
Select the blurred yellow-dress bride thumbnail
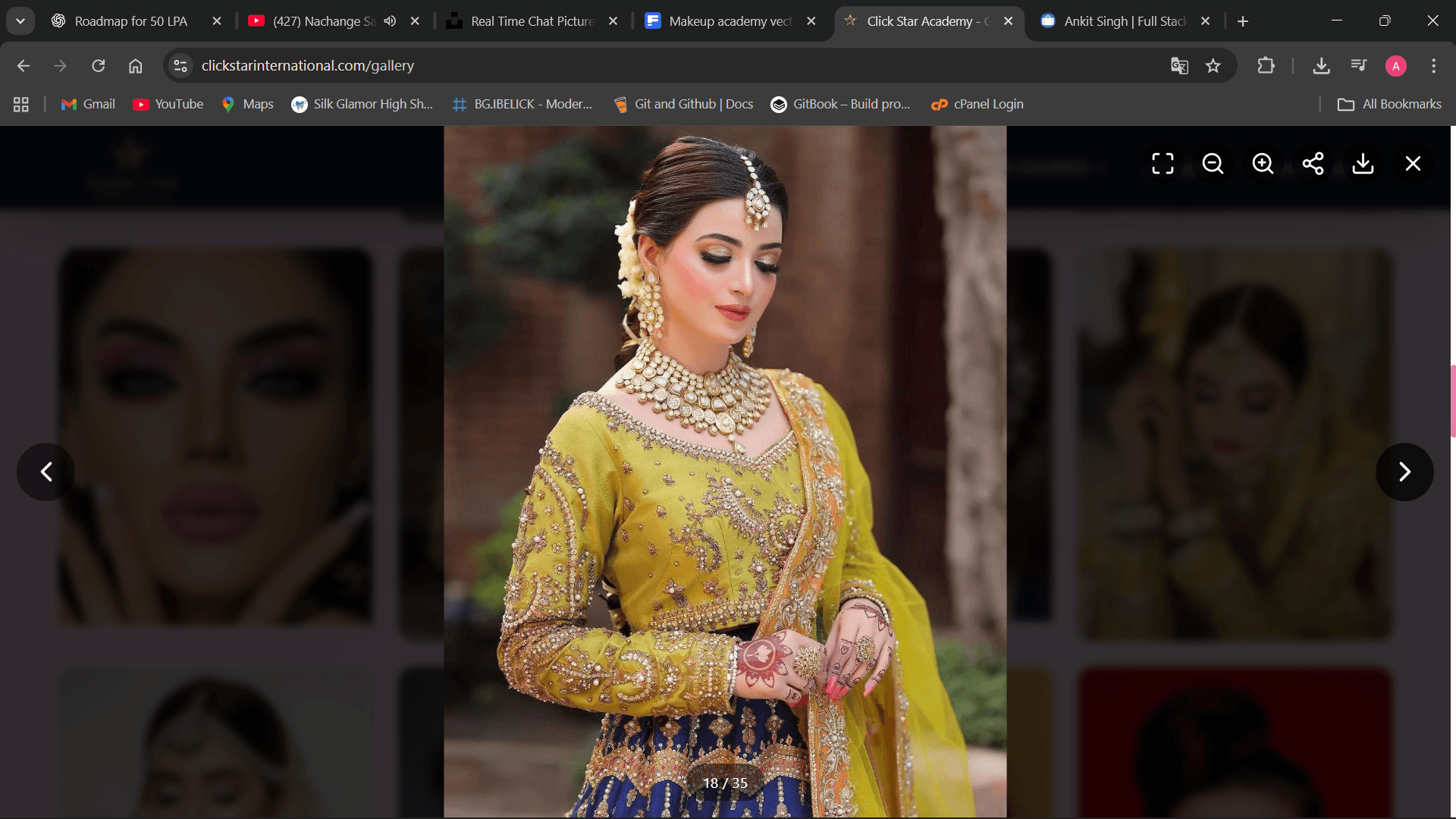coord(1236,445)
